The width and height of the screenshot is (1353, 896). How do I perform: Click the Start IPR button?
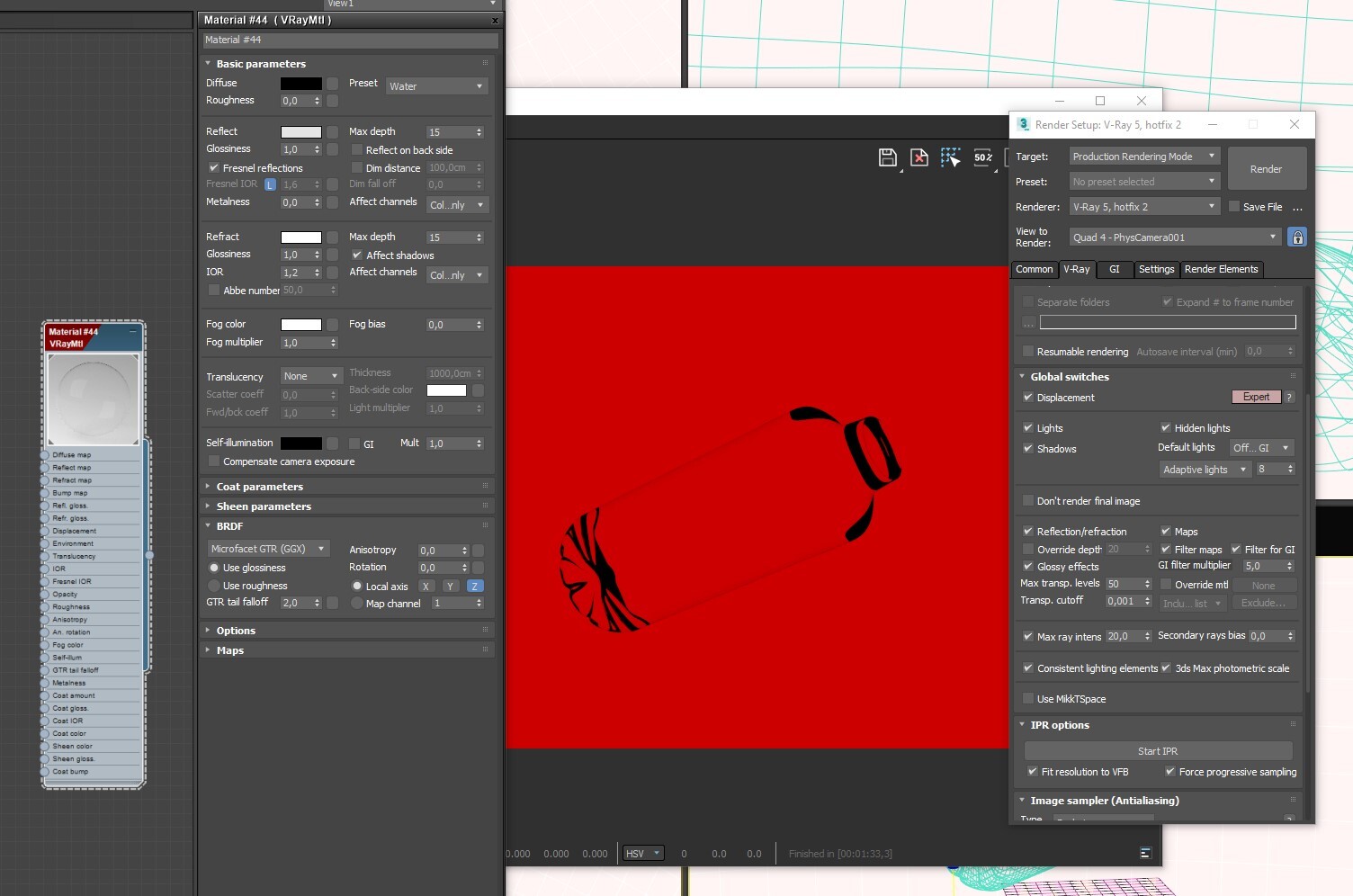click(x=1158, y=751)
